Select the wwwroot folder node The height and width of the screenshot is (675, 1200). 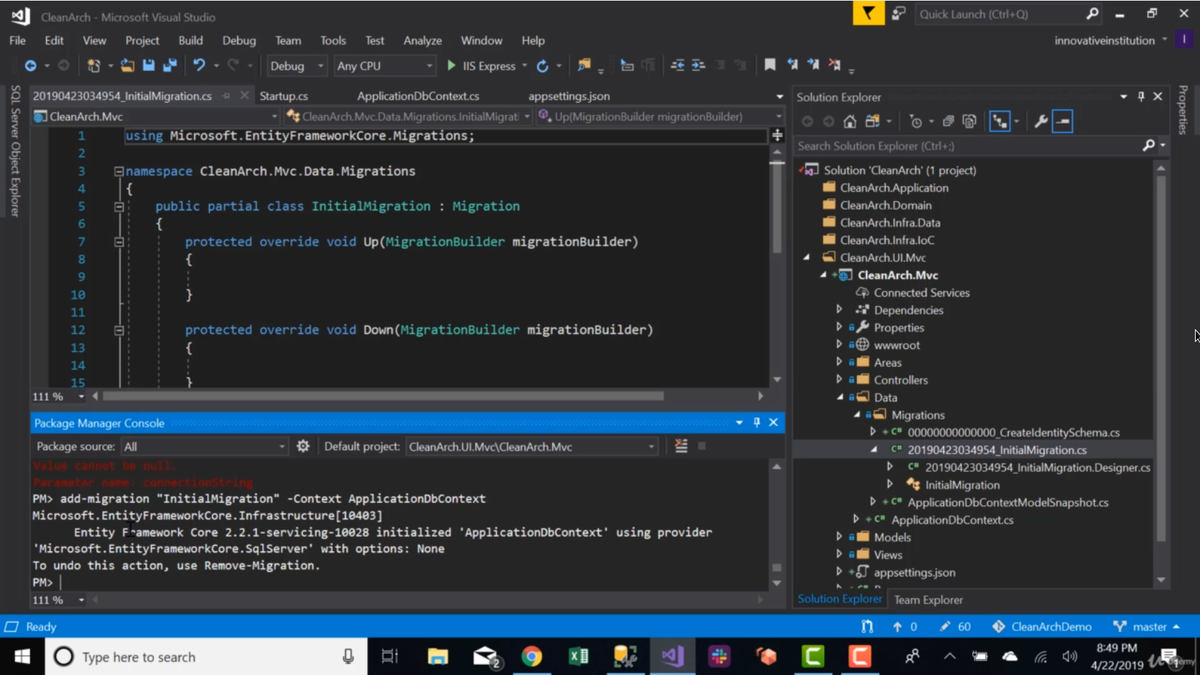pyautogui.click(x=896, y=345)
